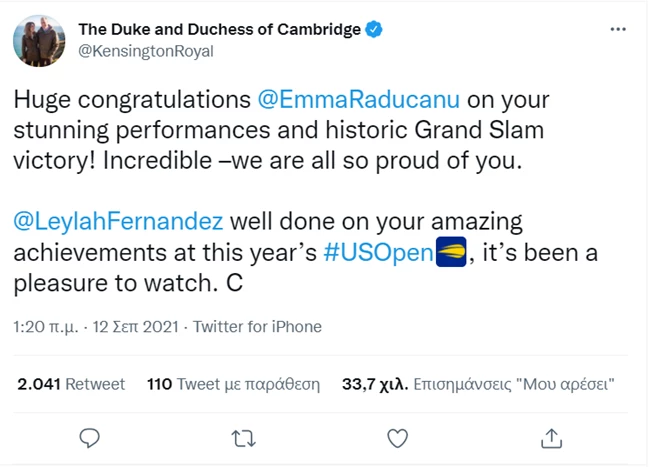View the 2.041 Retweet list
The image size is (650, 467).
(x=71, y=384)
